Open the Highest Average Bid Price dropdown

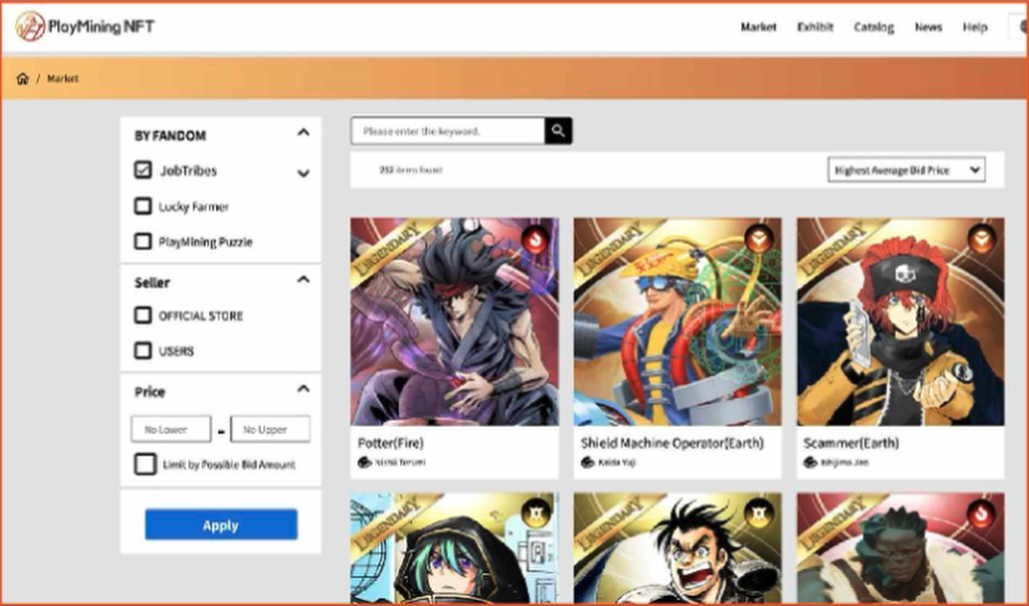(x=906, y=170)
